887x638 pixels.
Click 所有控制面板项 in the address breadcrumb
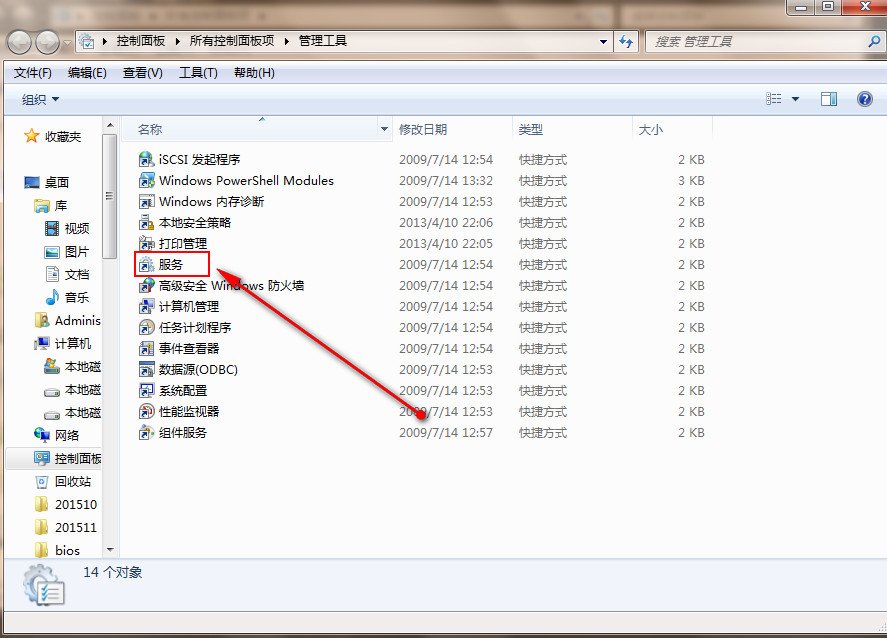232,41
